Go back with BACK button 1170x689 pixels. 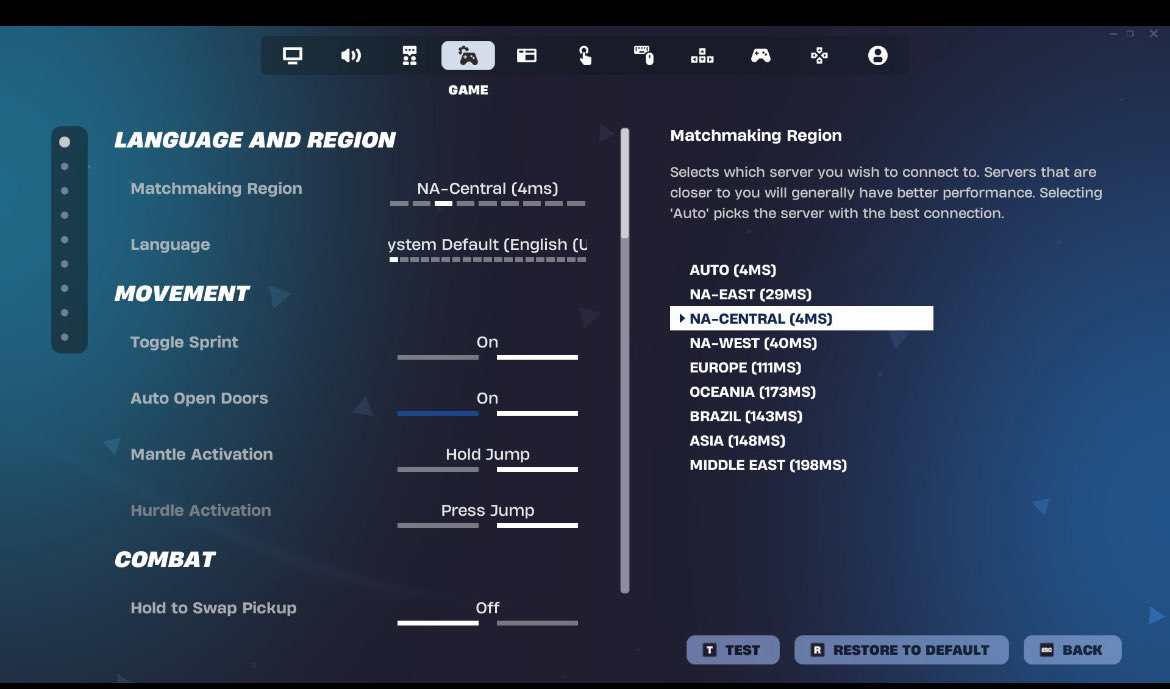point(1072,650)
